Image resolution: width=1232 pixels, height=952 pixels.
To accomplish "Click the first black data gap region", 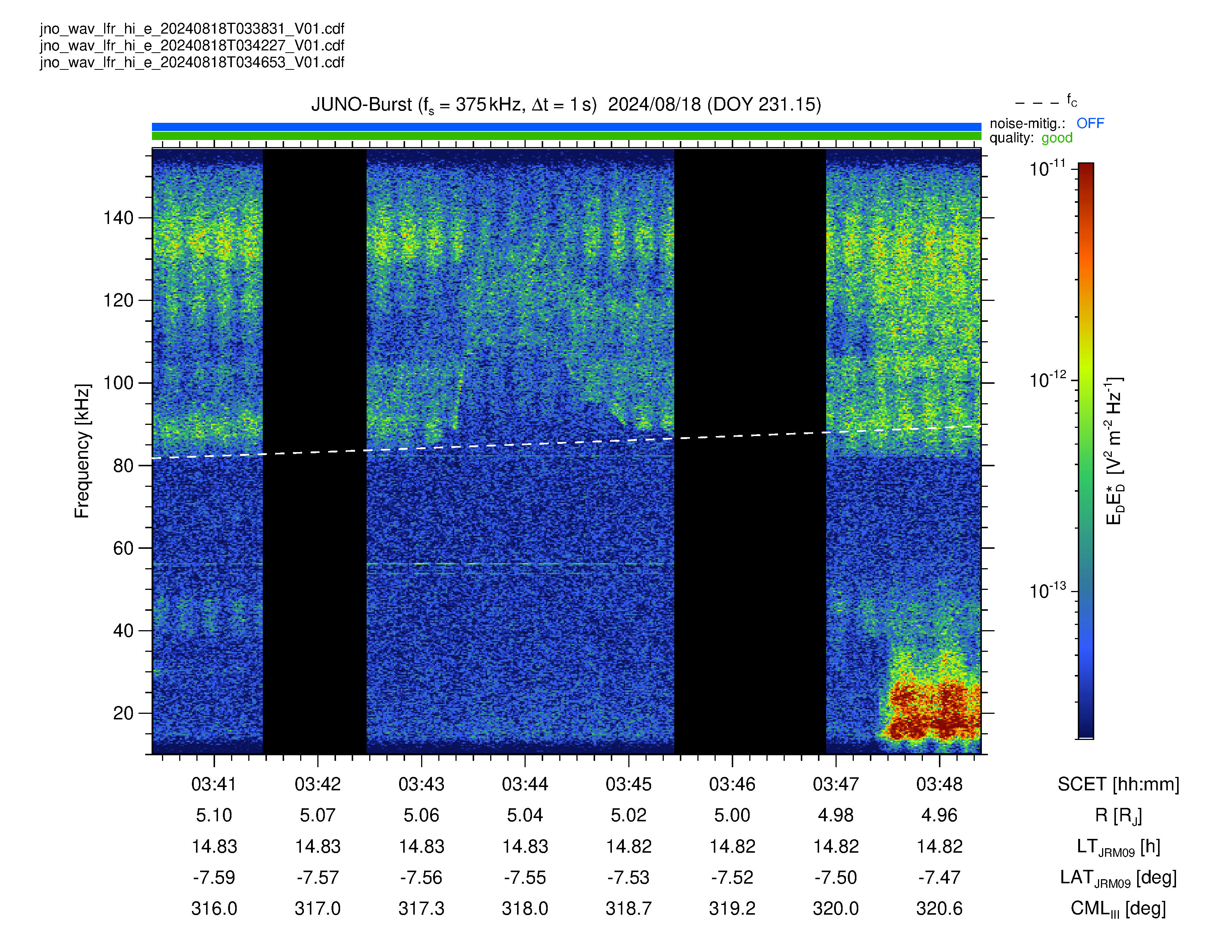I will pos(315,451).
